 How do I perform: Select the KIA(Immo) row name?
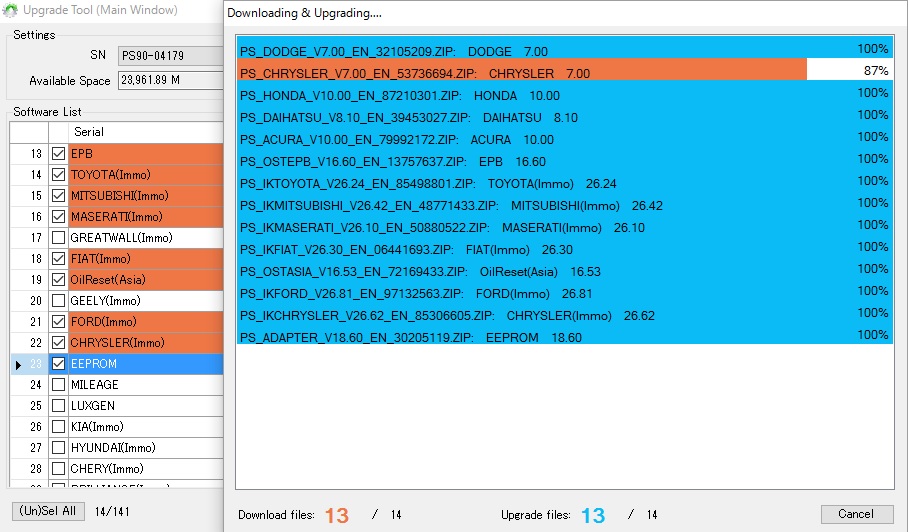[97, 427]
